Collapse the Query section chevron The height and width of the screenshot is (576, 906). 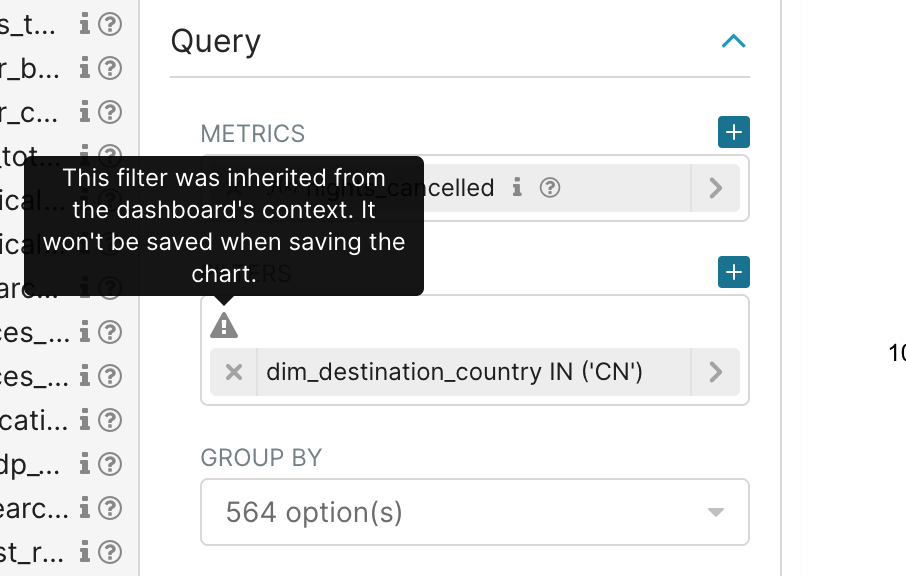coord(733,41)
